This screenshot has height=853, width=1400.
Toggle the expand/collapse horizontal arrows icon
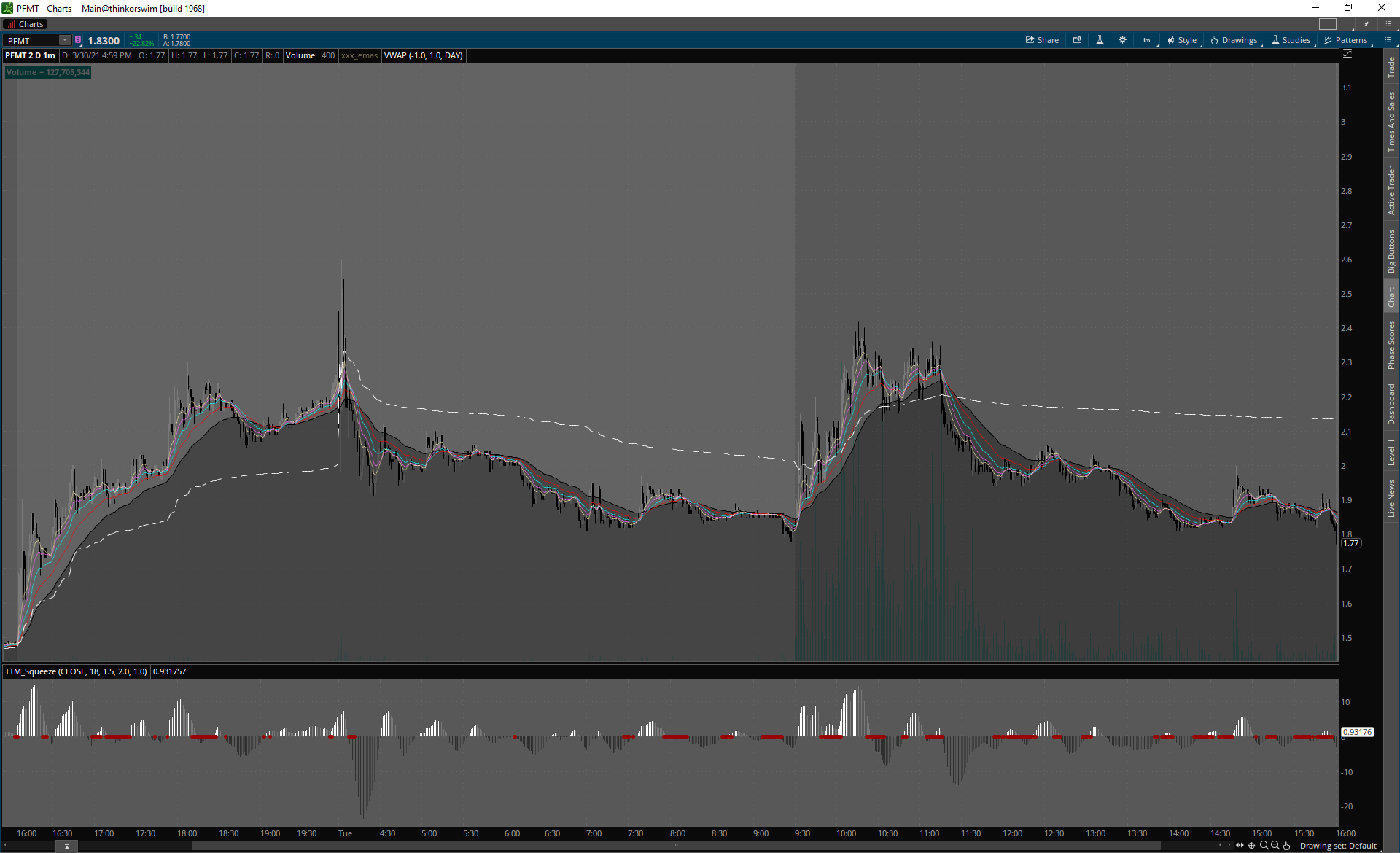(1240, 846)
